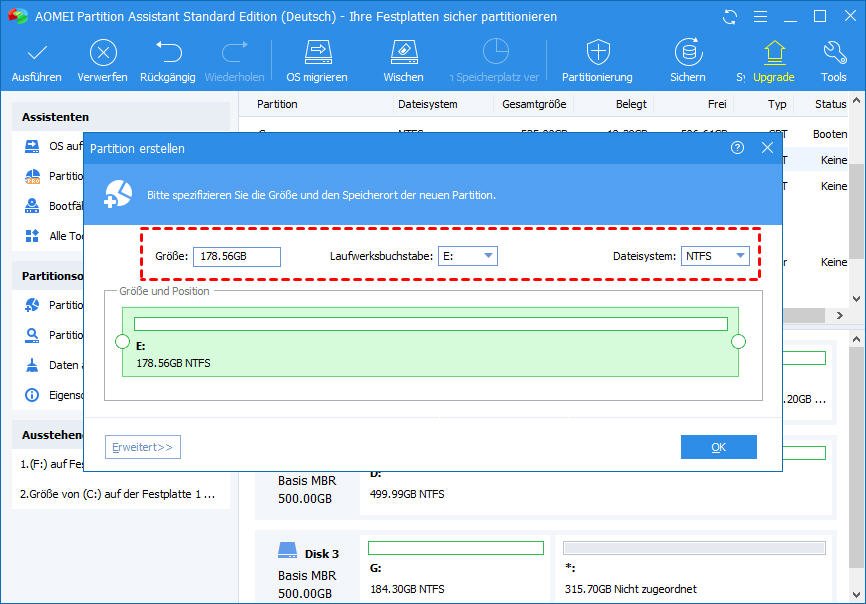Click the OK button
Image resolution: width=866 pixels, height=604 pixels.
(x=719, y=447)
